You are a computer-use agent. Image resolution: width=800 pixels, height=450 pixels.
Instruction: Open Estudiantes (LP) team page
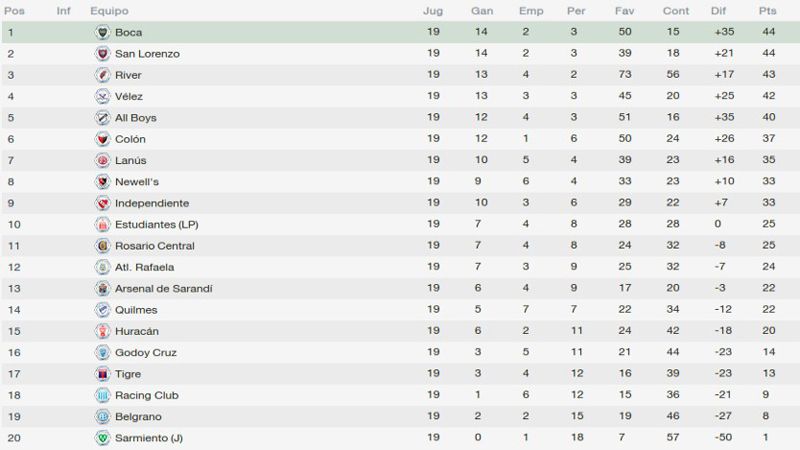coord(157,224)
